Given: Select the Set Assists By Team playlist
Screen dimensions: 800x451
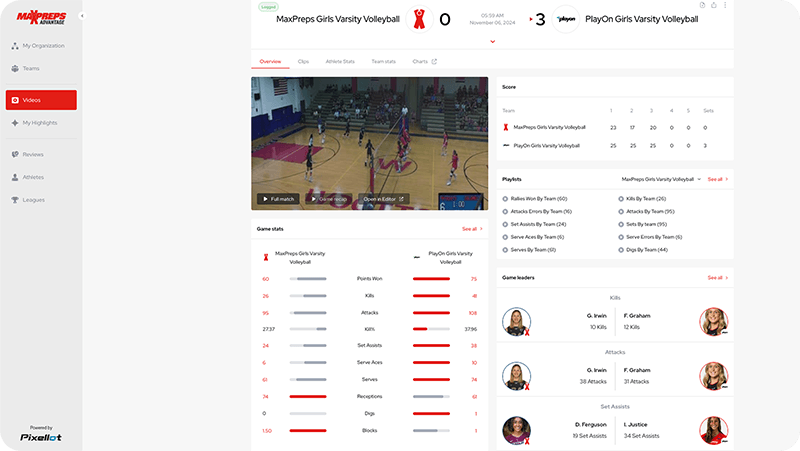Looking at the screenshot, I should coord(534,224).
